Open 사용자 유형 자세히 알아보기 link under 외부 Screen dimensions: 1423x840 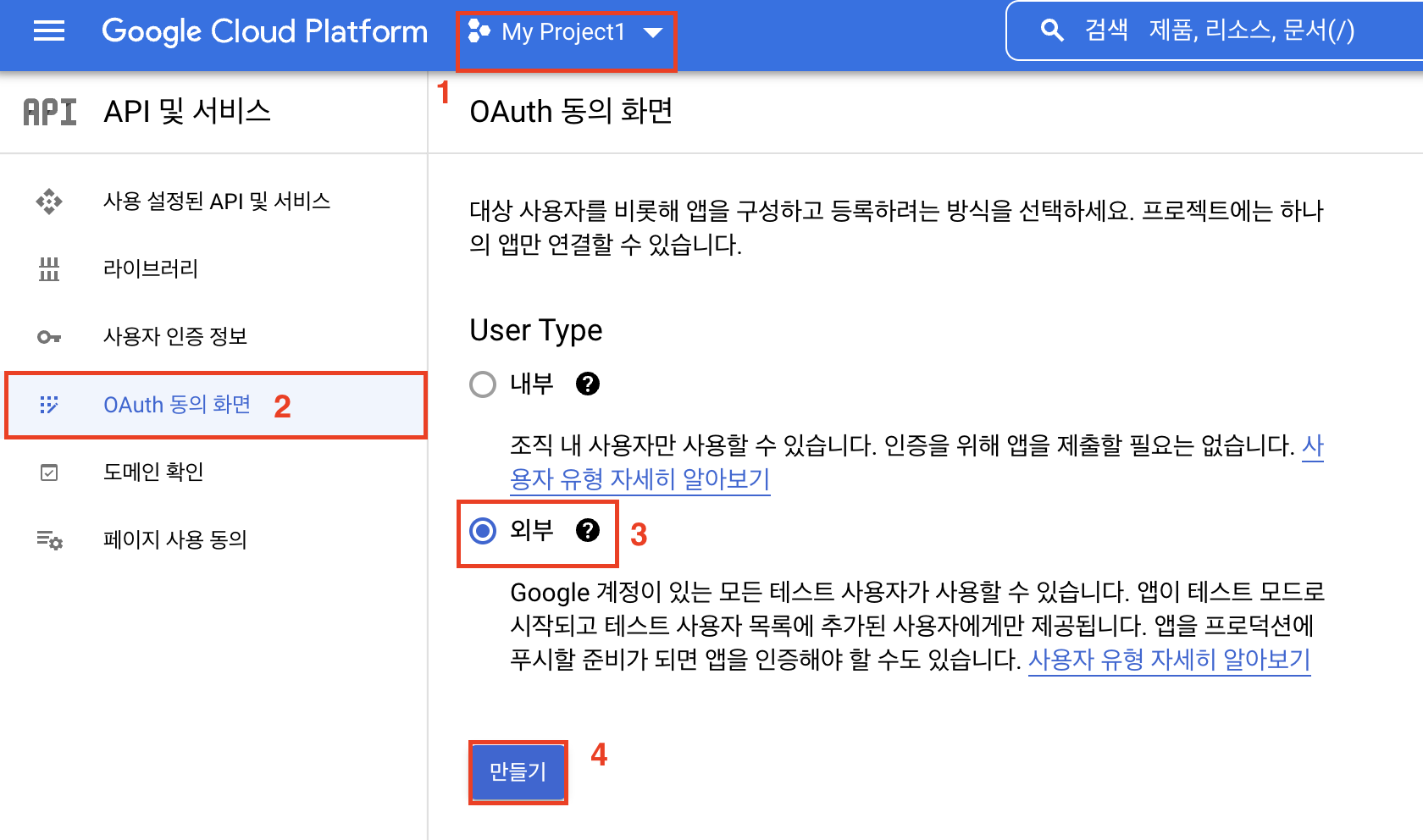[x=1169, y=659]
